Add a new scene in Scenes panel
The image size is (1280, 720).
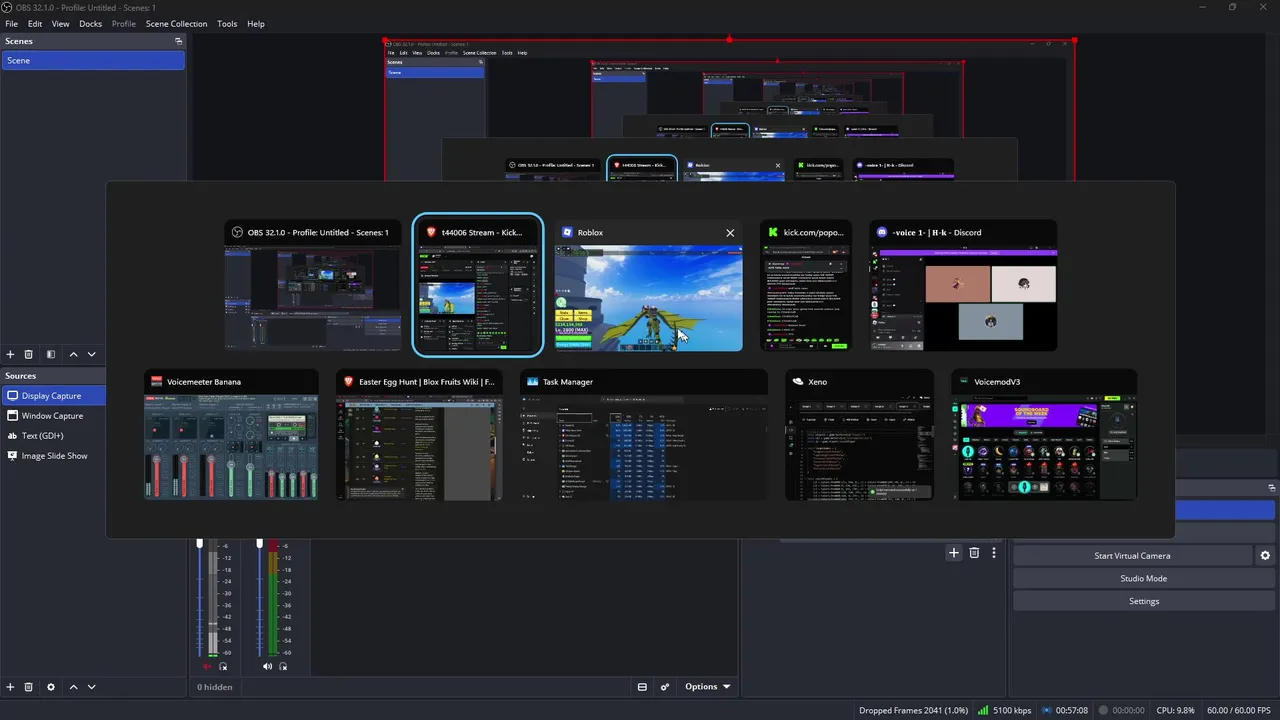click(11, 354)
